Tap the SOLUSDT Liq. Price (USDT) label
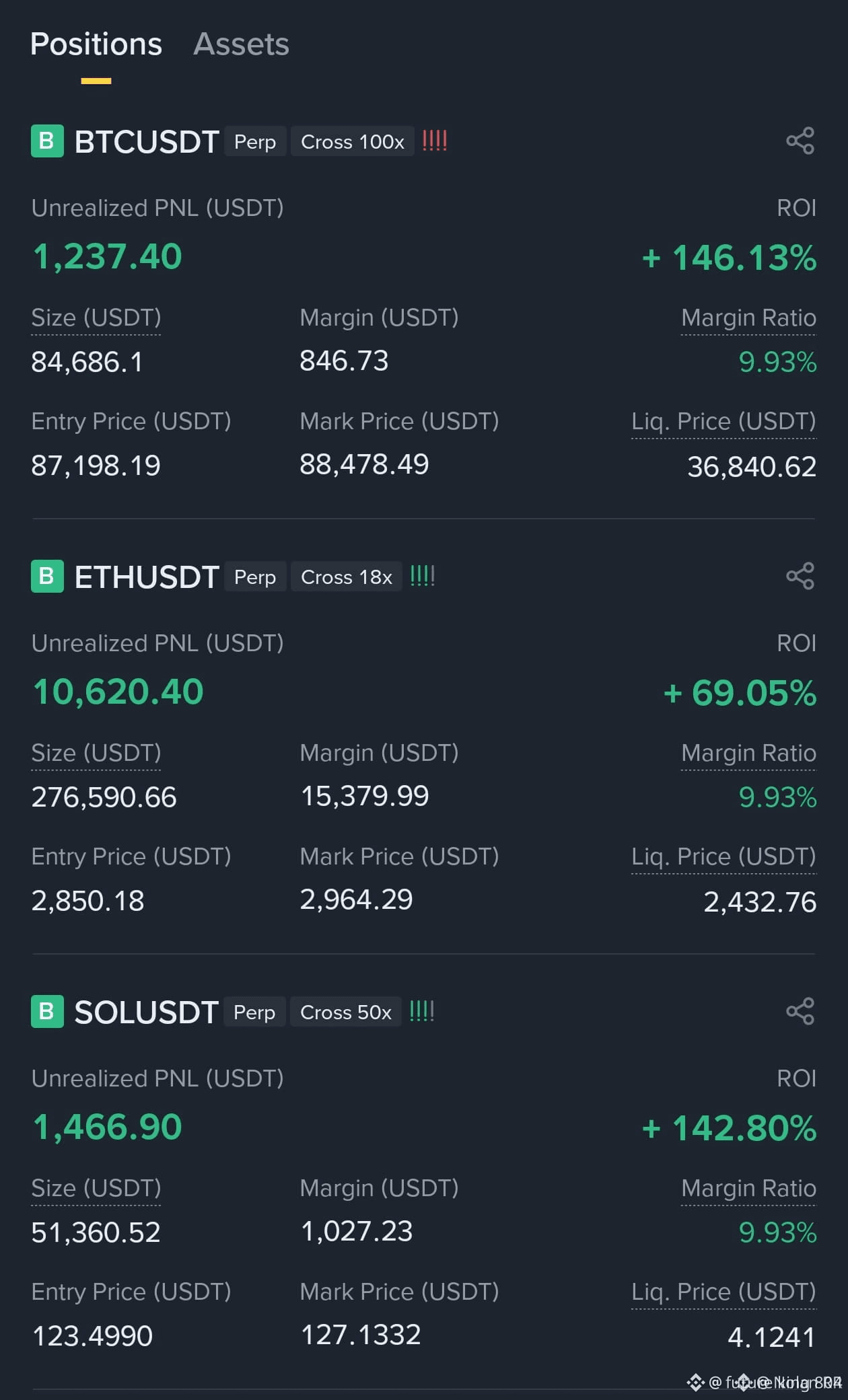The width and height of the screenshot is (848, 1400). [x=723, y=1292]
